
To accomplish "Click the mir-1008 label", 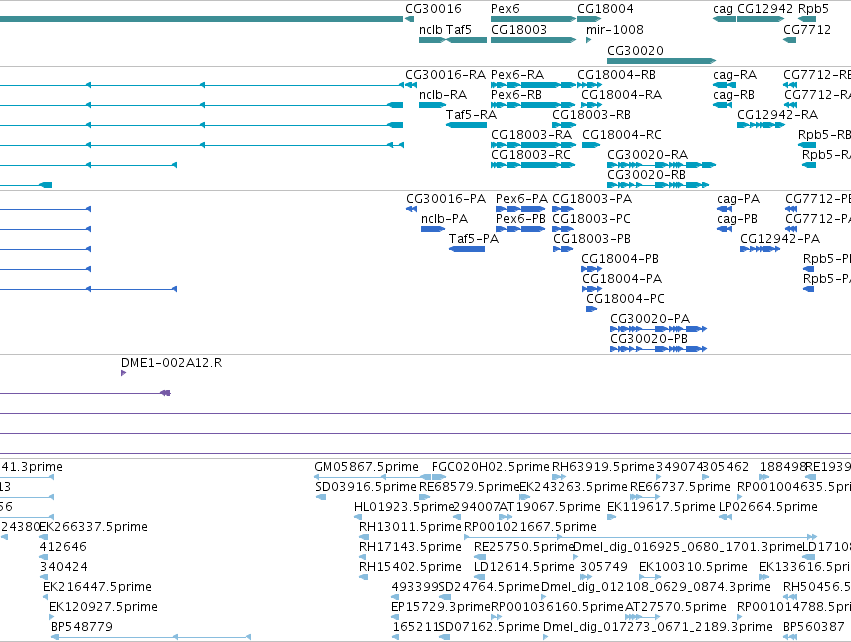I will tap(615, 29).
